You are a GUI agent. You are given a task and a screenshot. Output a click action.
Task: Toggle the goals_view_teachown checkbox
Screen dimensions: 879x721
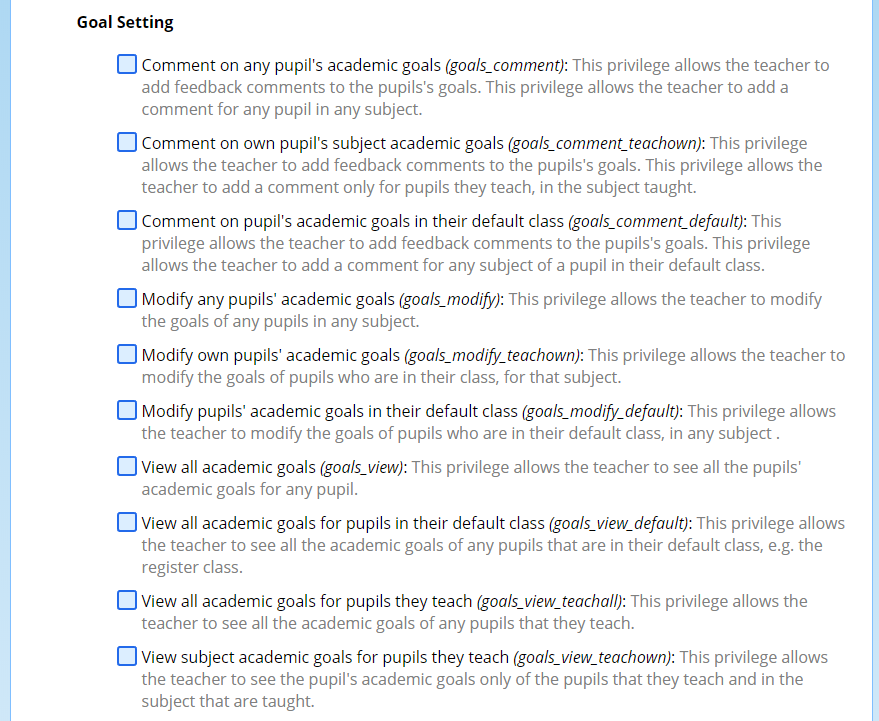127,656
